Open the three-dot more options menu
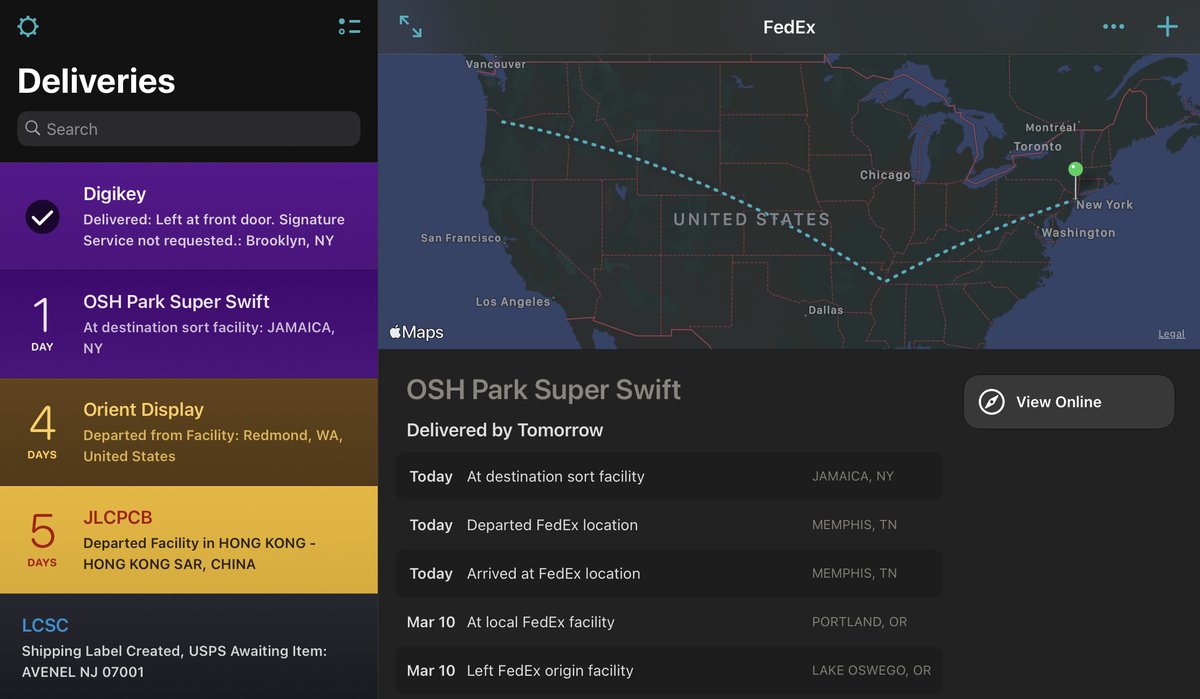Viewport: 1200px width, 699px height. tap(1113, 27)
